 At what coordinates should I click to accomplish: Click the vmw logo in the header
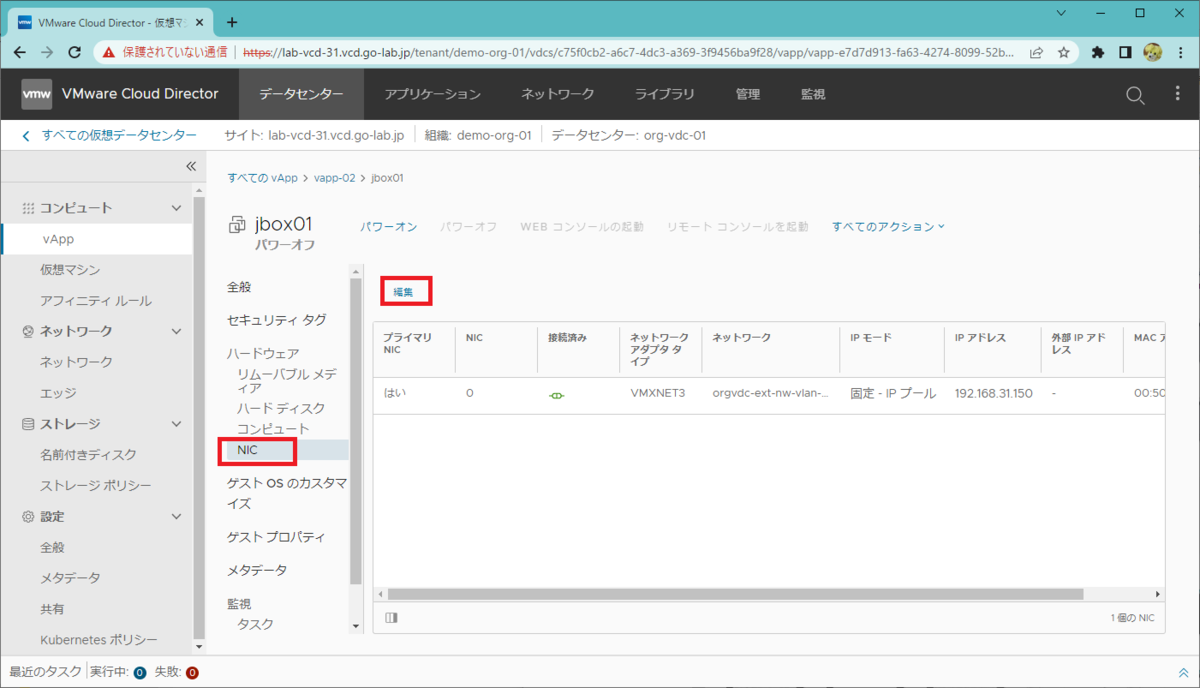pyautogui.click(x=36, y=94)
